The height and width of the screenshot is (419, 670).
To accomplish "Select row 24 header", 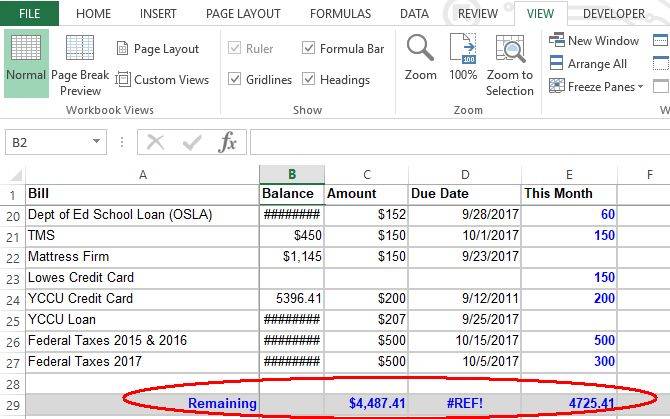I will 13,300.
